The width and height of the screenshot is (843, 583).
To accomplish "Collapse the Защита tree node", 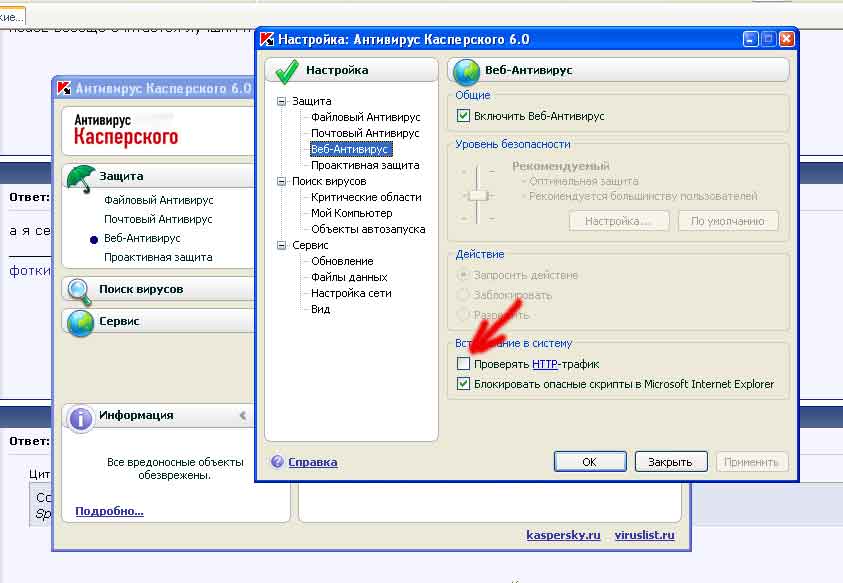I will (x=281, y=101).
